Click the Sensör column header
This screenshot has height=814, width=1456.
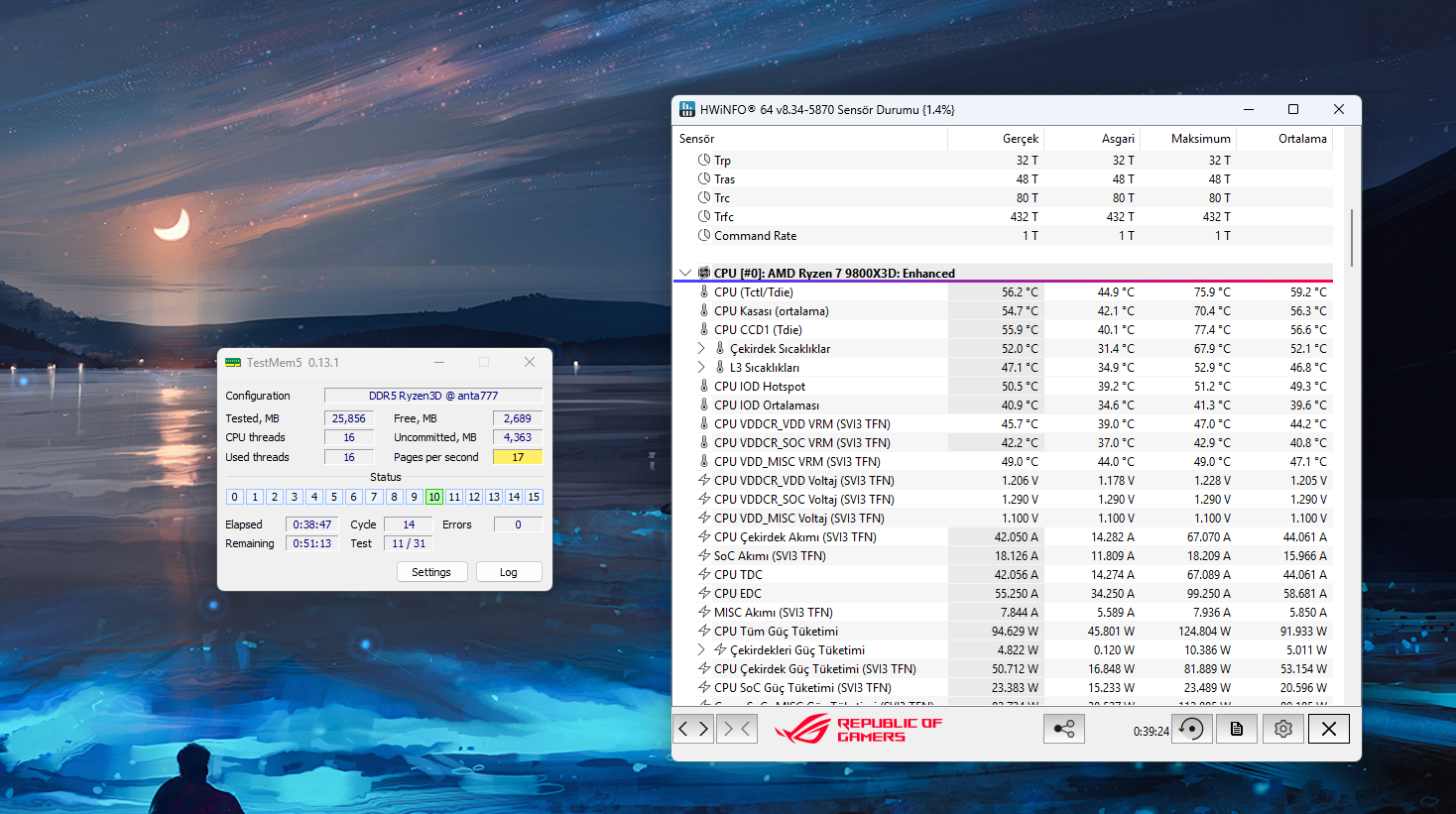tap(811, 139)
